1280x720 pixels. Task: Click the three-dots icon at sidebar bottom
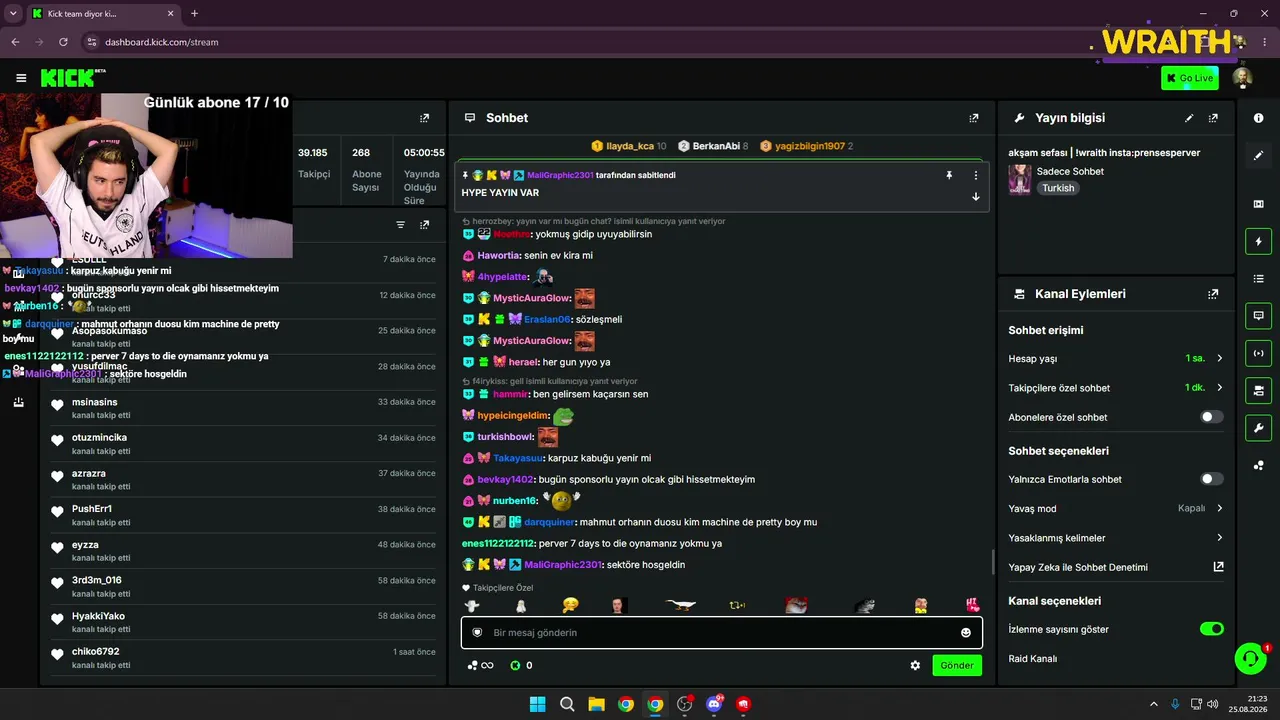point(1258,466)
